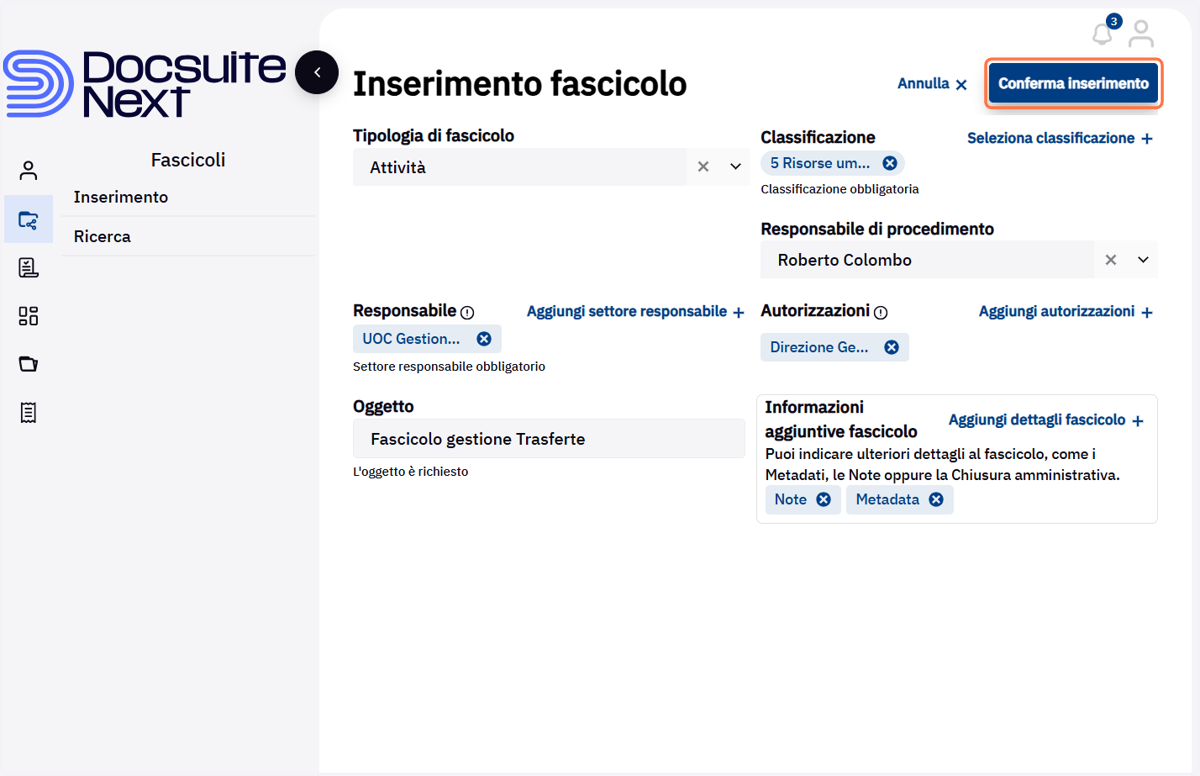
Task: Click 'Settore responsabile obbligatorio' hint text
Action: (x=449, y=367)
